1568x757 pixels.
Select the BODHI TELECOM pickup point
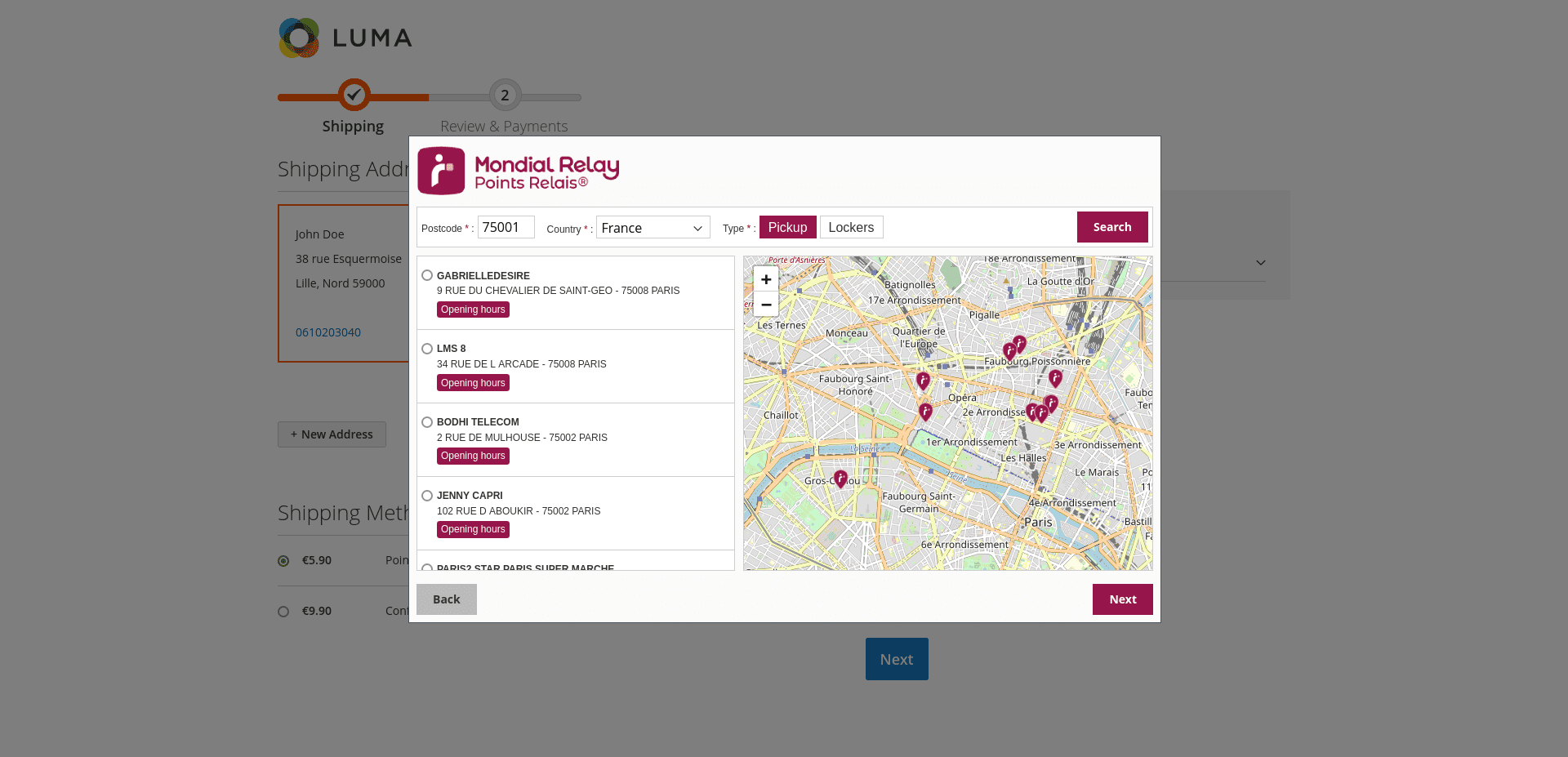tap(427, 421)
